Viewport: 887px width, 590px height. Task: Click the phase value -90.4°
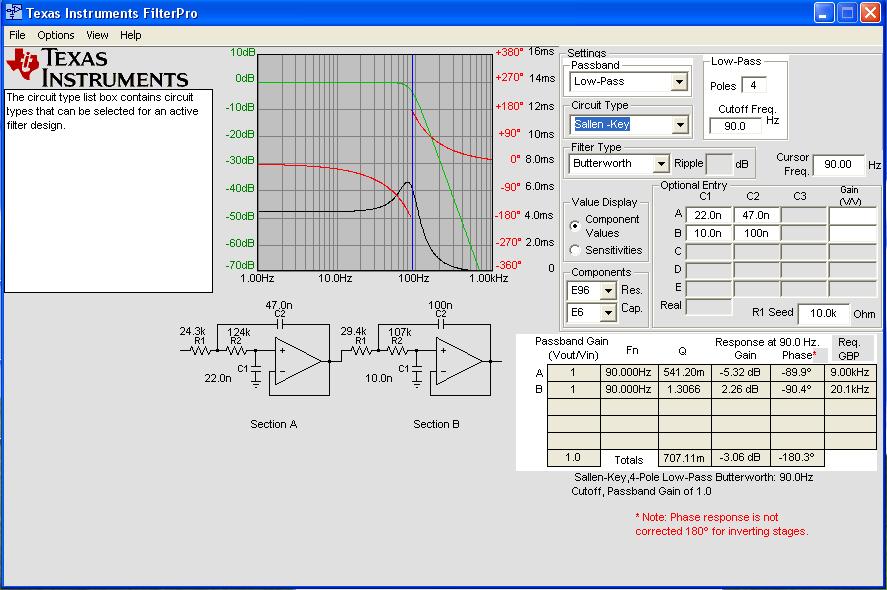(797, 390)
